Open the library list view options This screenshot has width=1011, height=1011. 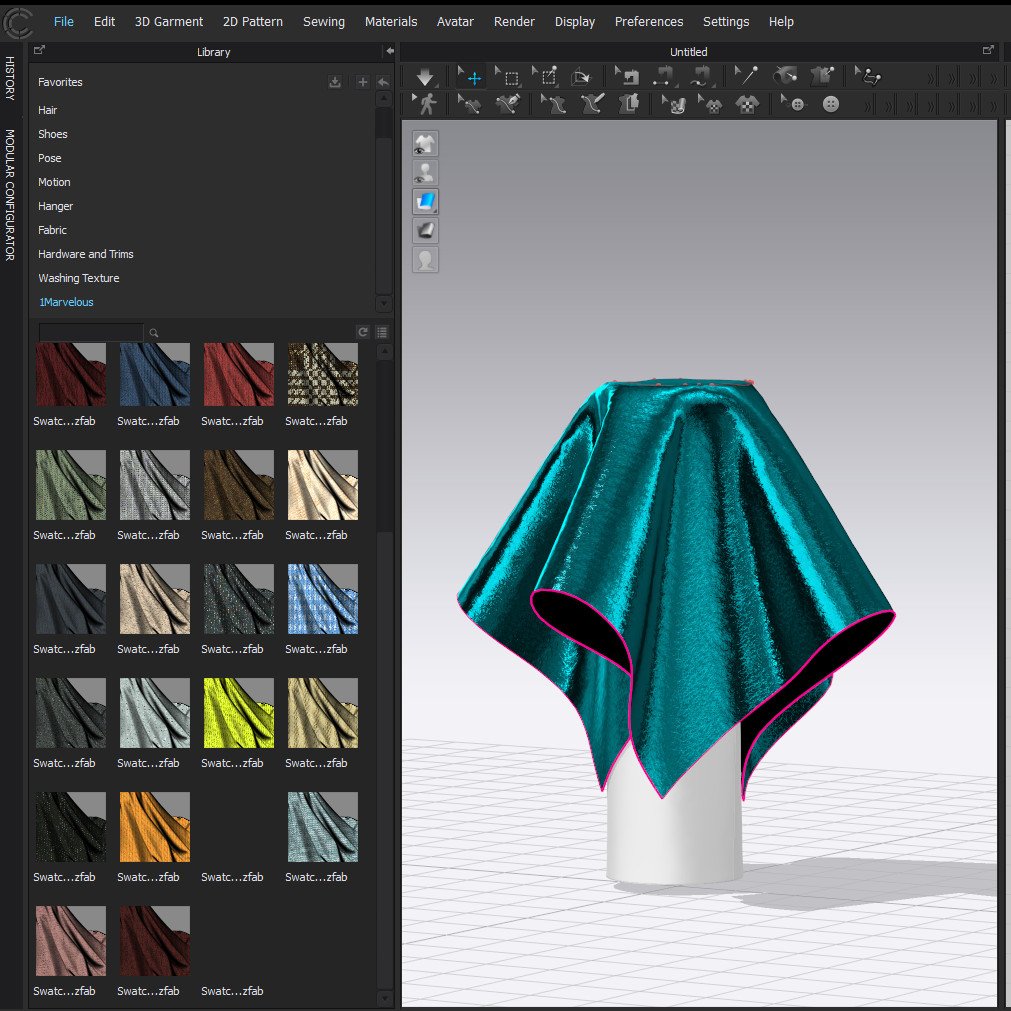(x=382, y=332)
